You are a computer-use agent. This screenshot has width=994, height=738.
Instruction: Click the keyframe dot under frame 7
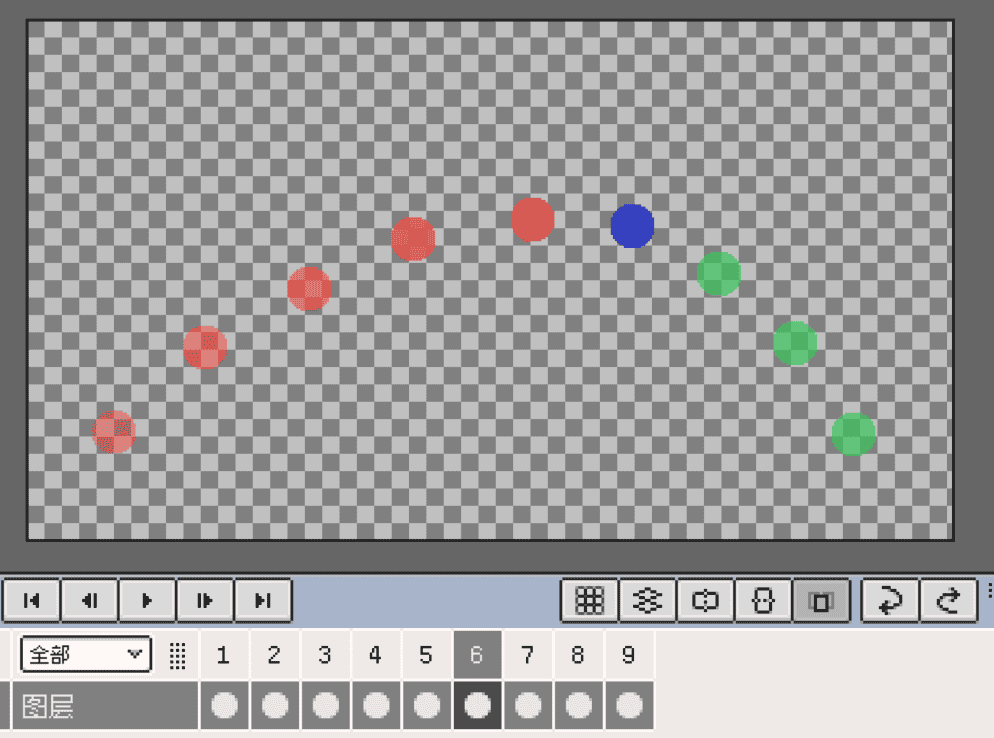[528, 706]
